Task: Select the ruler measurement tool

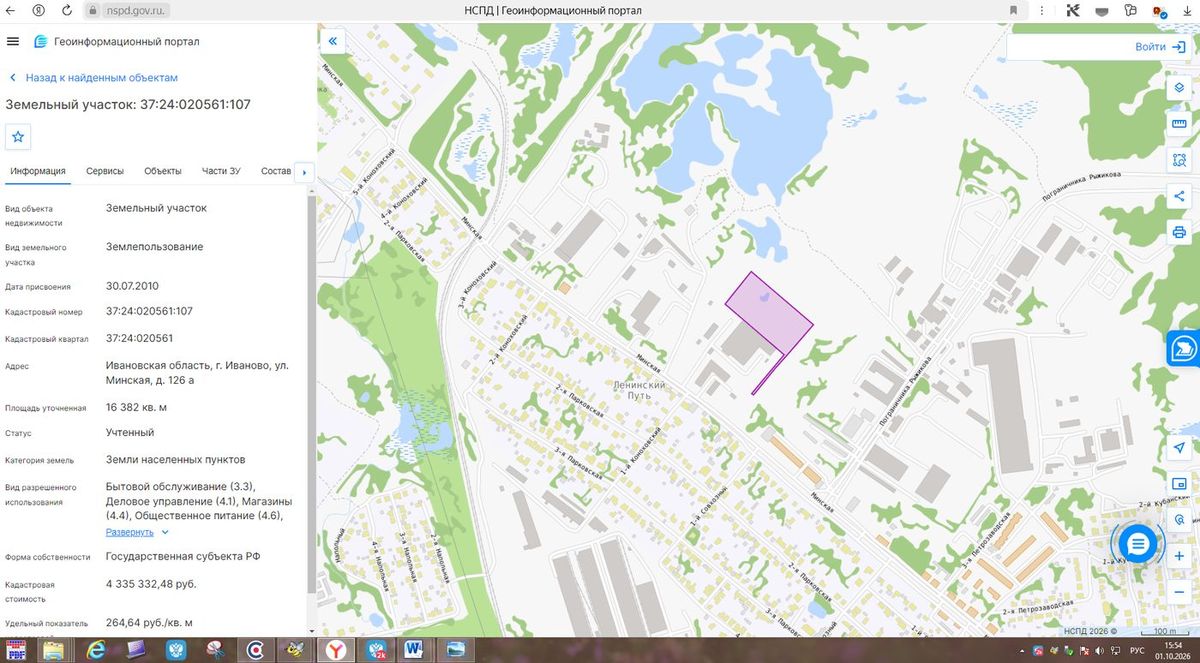Action: [x=1179, y=124]
